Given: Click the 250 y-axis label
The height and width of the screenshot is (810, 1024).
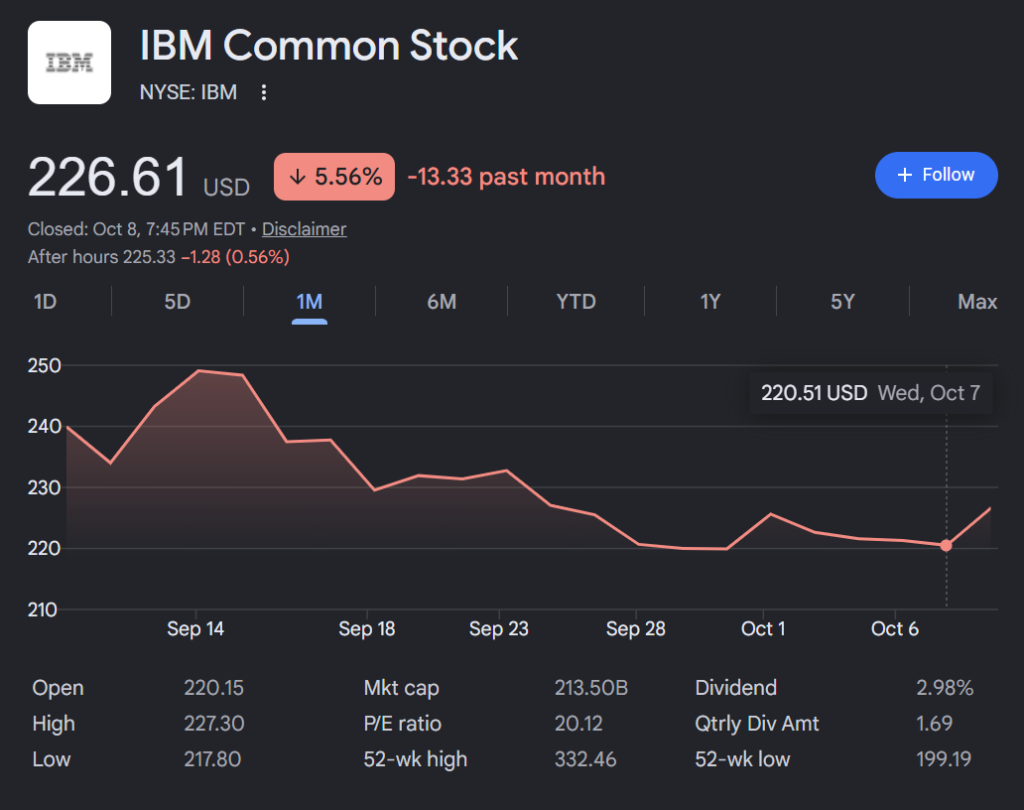Looking at the screenshot, I should (x=44, y=366).
